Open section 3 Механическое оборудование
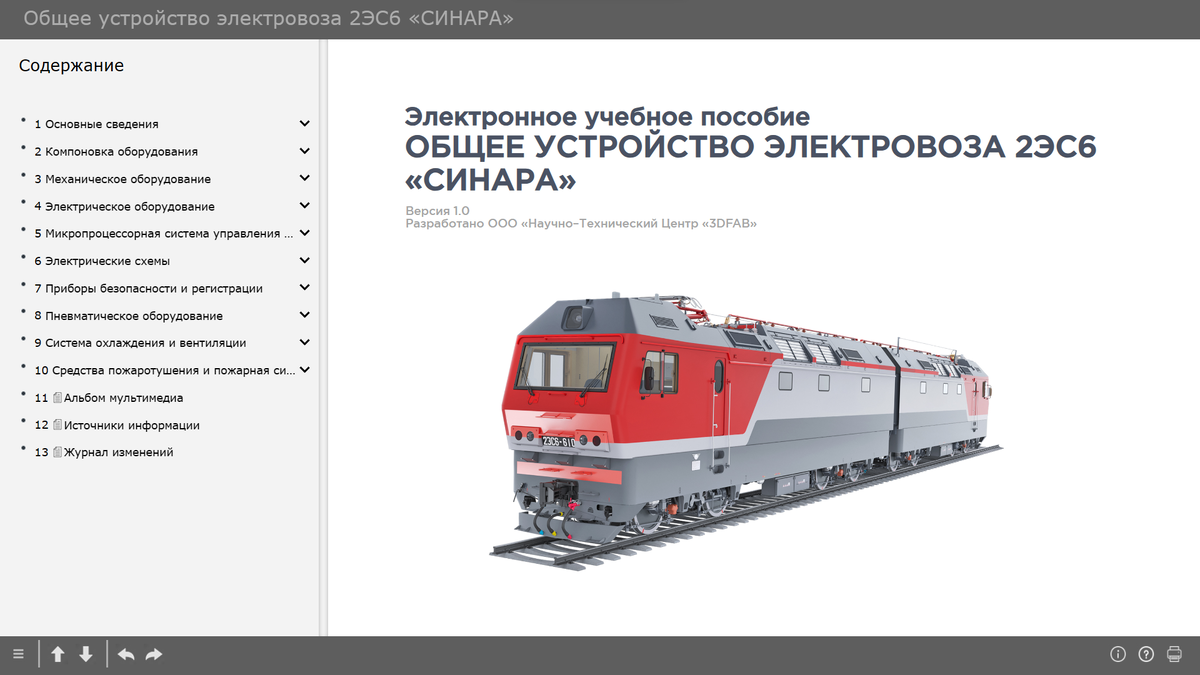Screen dimensions: 1200x675 pyautogui.click(x=122, y=179)
